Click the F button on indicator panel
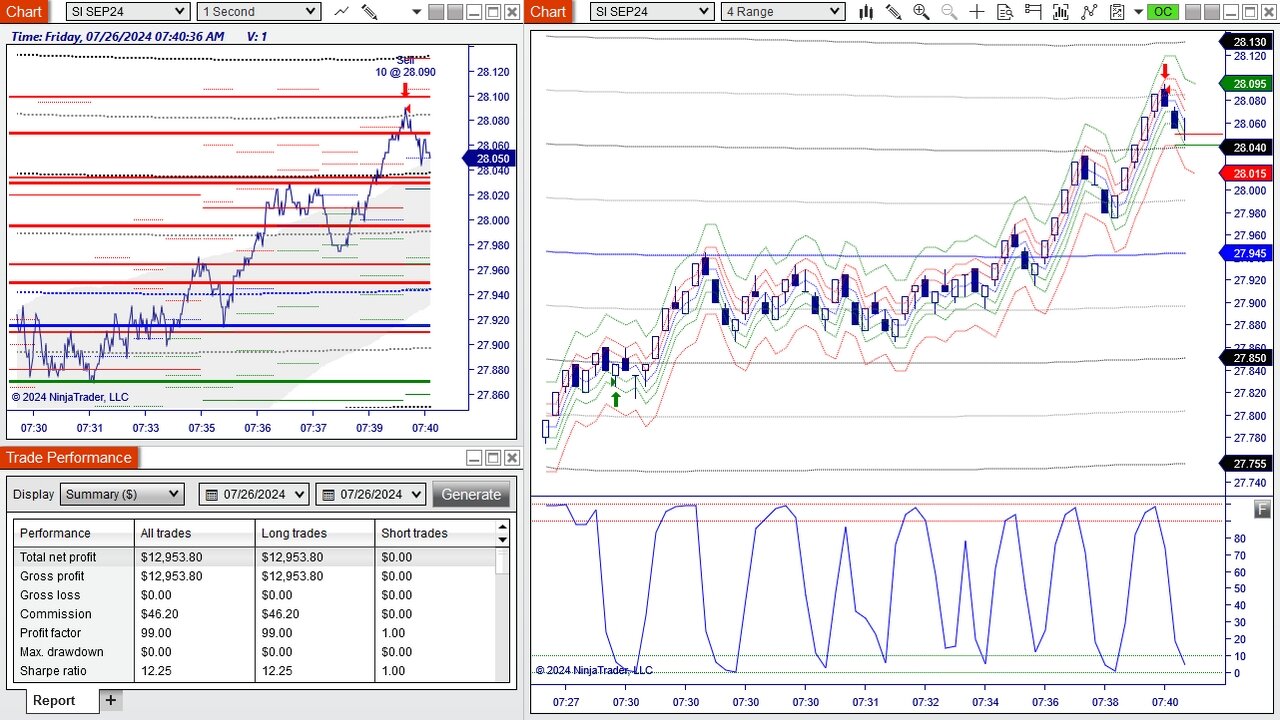 tap(1262, 510)
